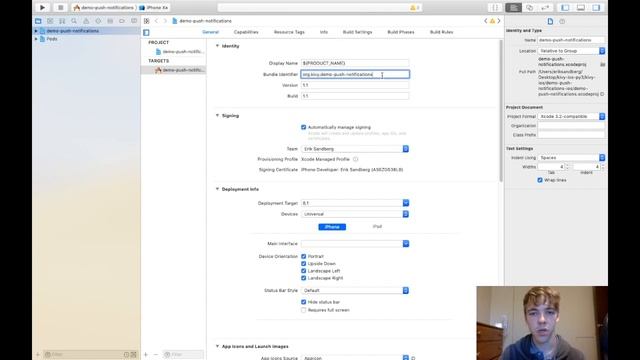
Task: Show the Project navigator folder icon
Action: (38, 21)
